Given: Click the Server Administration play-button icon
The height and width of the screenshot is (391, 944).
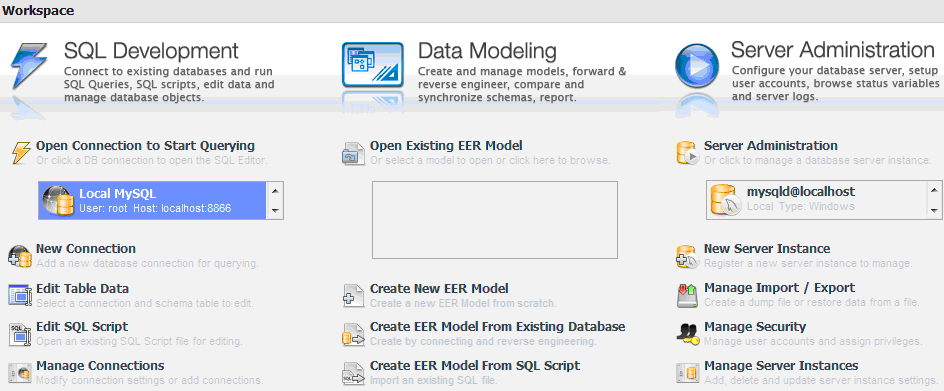Looking at the screenshot, I should [x=697, y=66].
